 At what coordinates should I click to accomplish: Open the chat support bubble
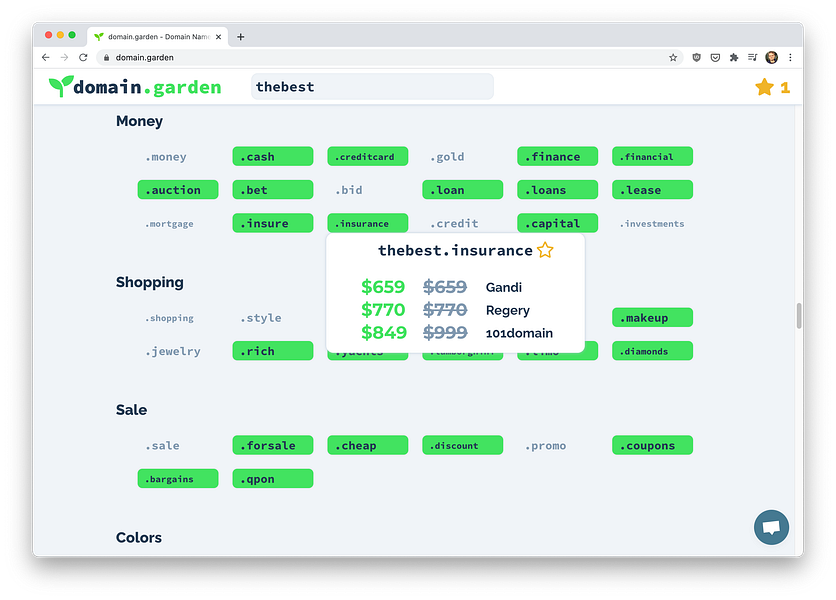(771, 527)
